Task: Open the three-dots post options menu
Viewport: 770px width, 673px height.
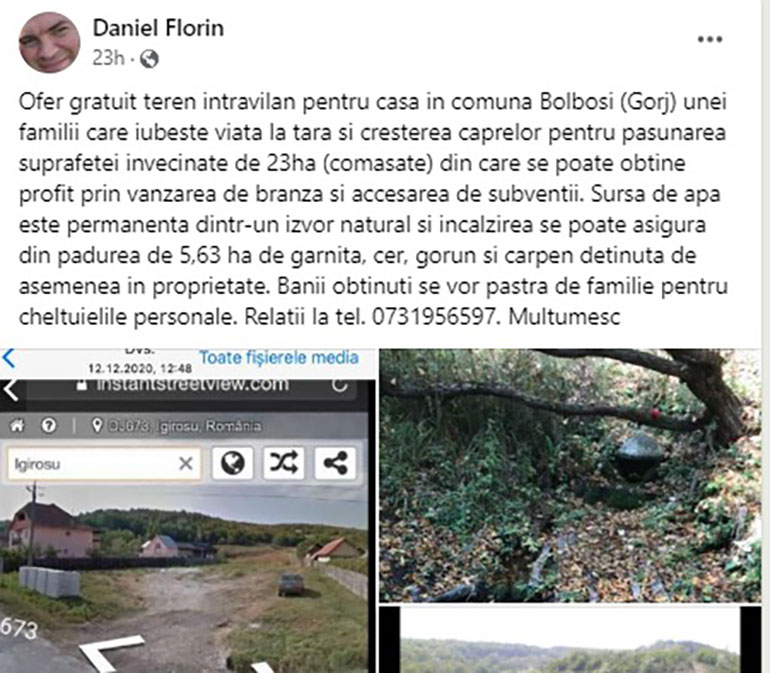Action: [x=710, y=39]
